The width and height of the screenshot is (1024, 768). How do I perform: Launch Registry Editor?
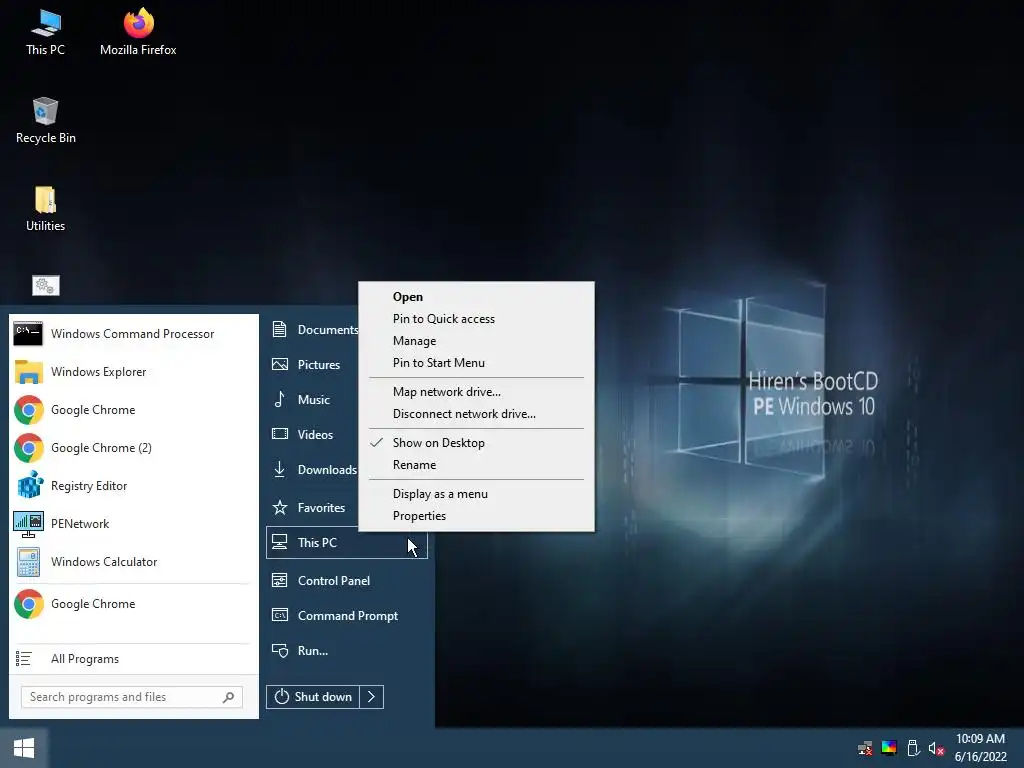(131, 486)
